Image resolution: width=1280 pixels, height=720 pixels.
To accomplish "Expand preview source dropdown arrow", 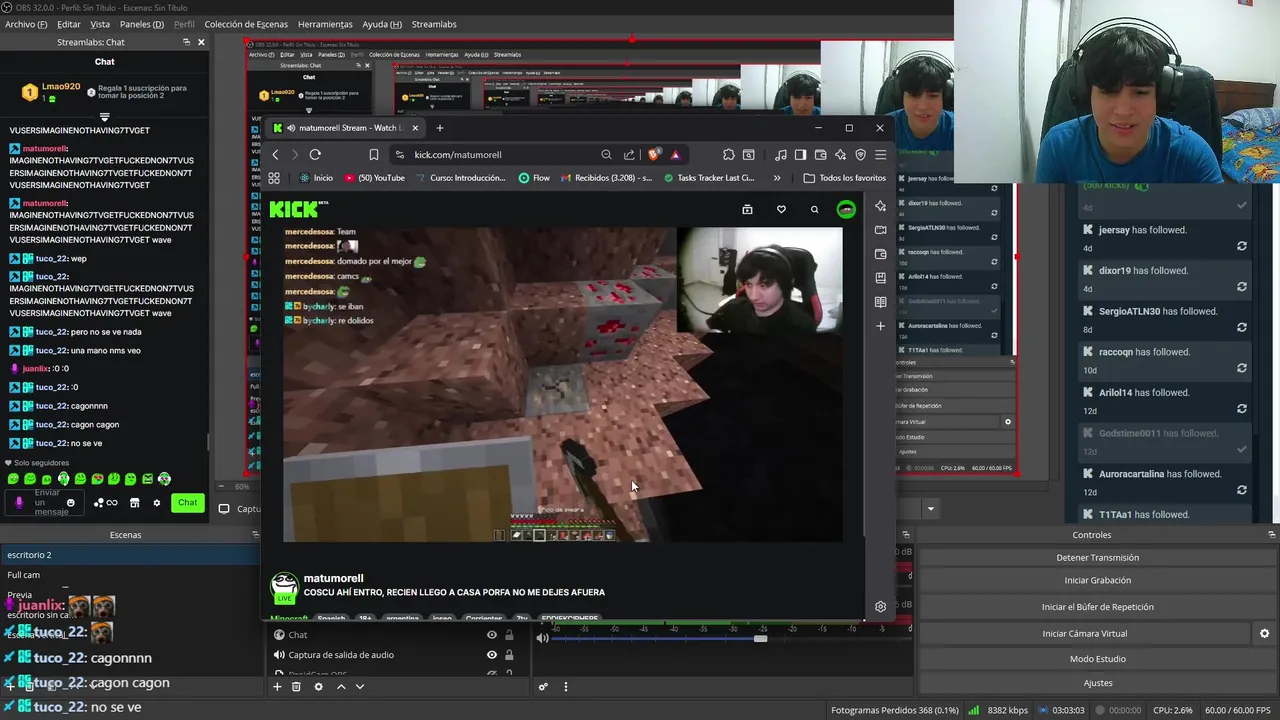I will [x=930, y=509].
